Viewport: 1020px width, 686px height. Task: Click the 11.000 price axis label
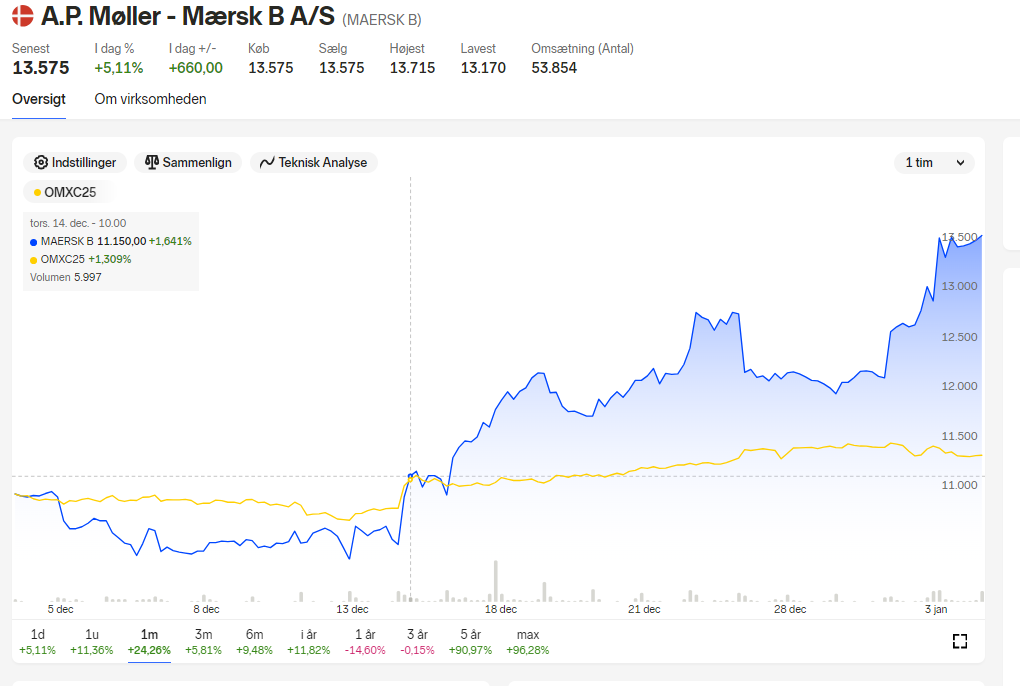(x=960, y=485)
